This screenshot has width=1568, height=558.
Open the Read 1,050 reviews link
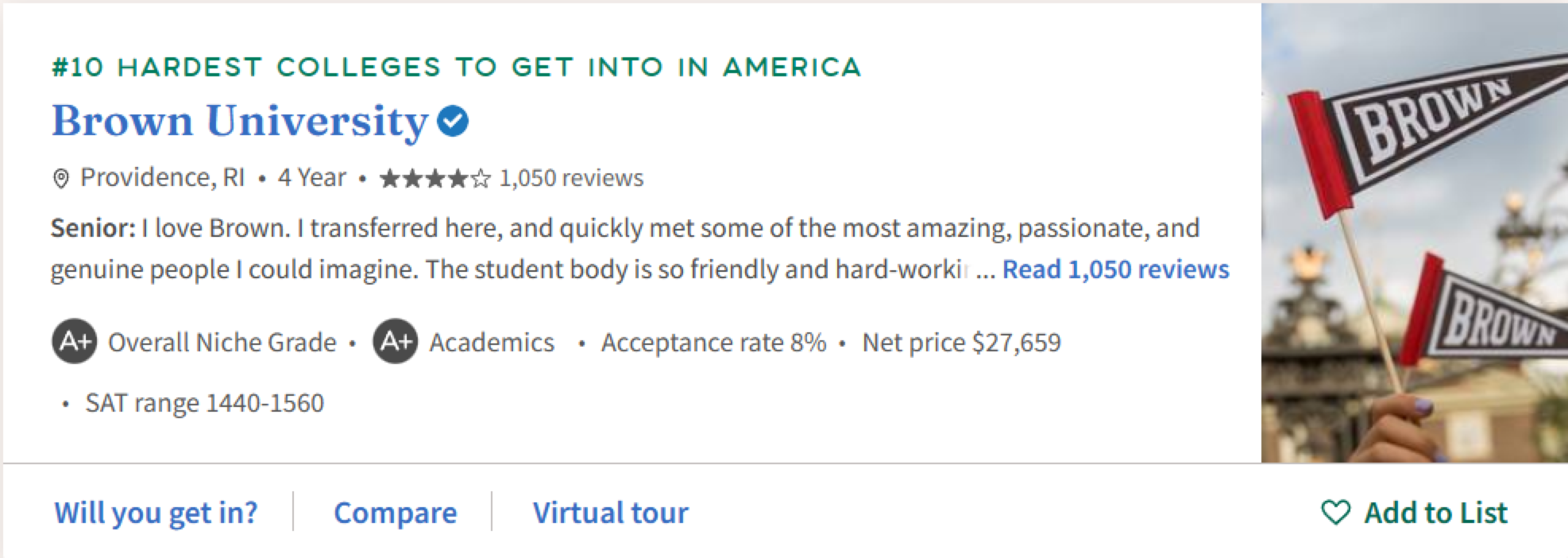coord(1115,269)
